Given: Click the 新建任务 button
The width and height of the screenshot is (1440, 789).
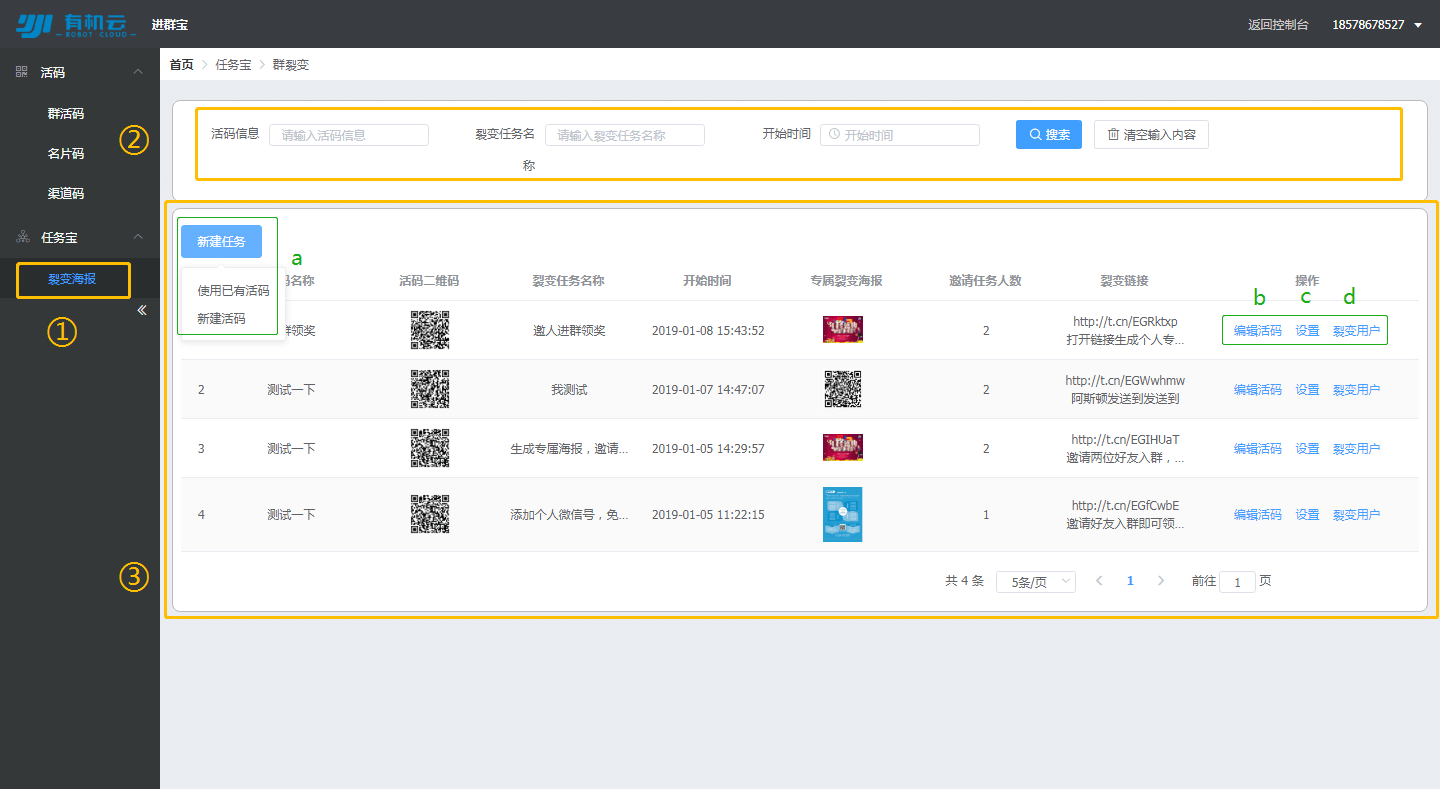Looking at the screenshot, I should point(221,241).
